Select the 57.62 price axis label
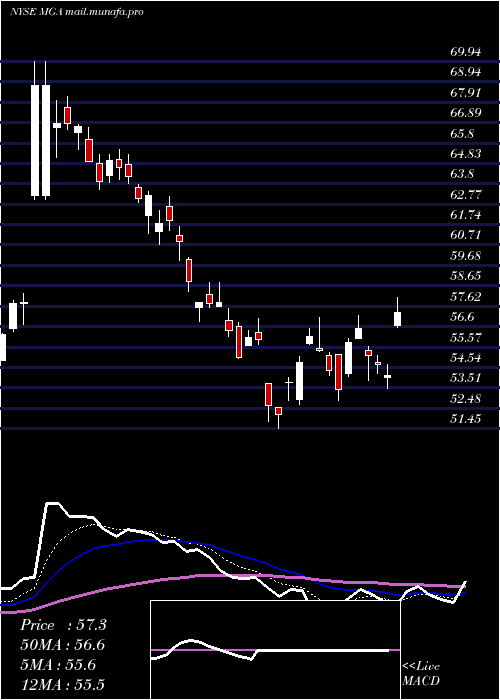This screenshot has width=500, height=700. click(466, 296)
